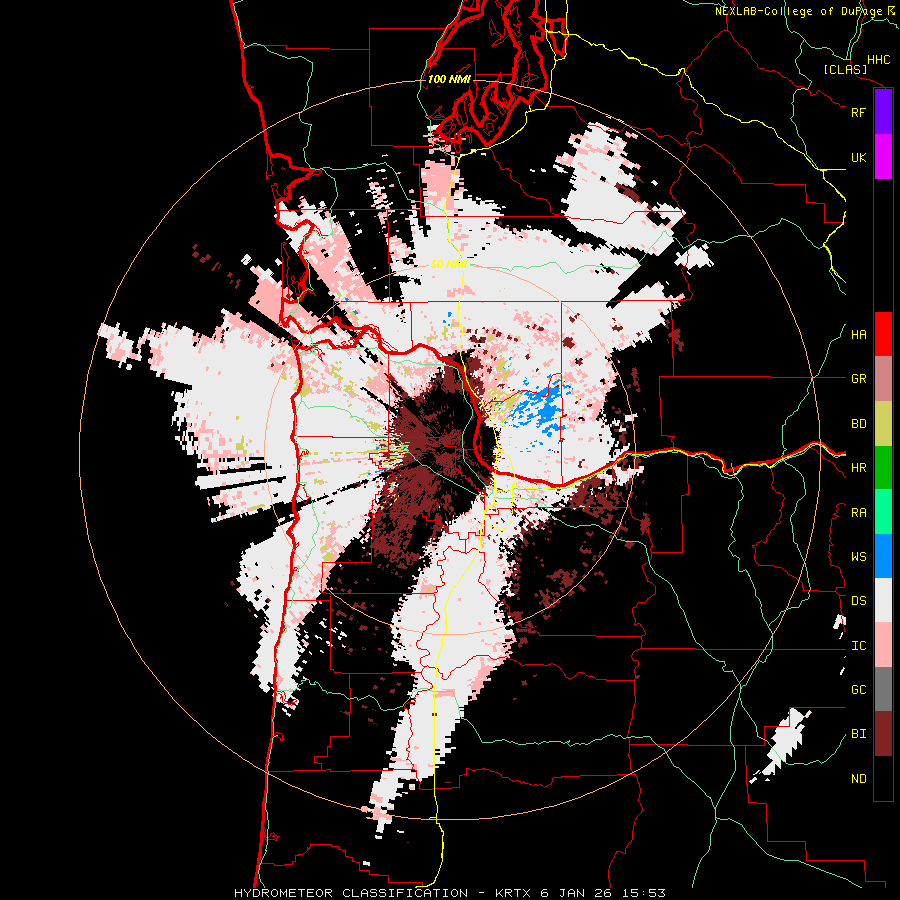Click the UK legend label
900x900 pixels.
pyautogui.click(x=858, y=157)
